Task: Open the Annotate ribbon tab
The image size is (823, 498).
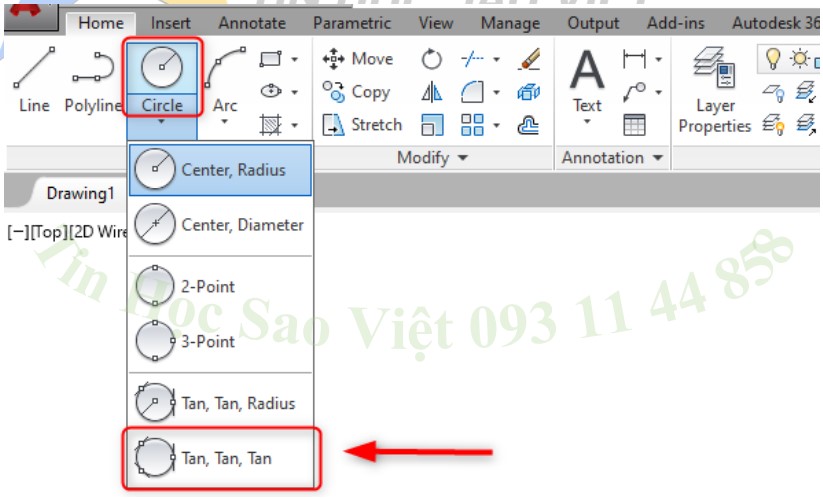Action: [x=252, y=23]
